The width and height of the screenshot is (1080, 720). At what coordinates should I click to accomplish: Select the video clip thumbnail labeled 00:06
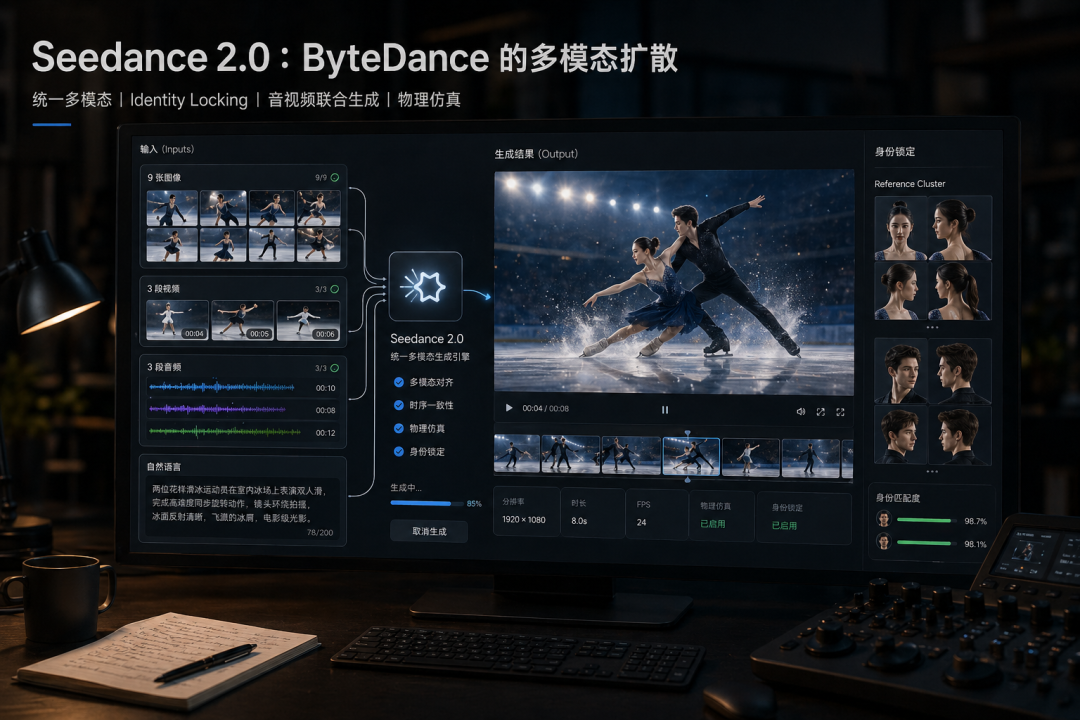308,320
